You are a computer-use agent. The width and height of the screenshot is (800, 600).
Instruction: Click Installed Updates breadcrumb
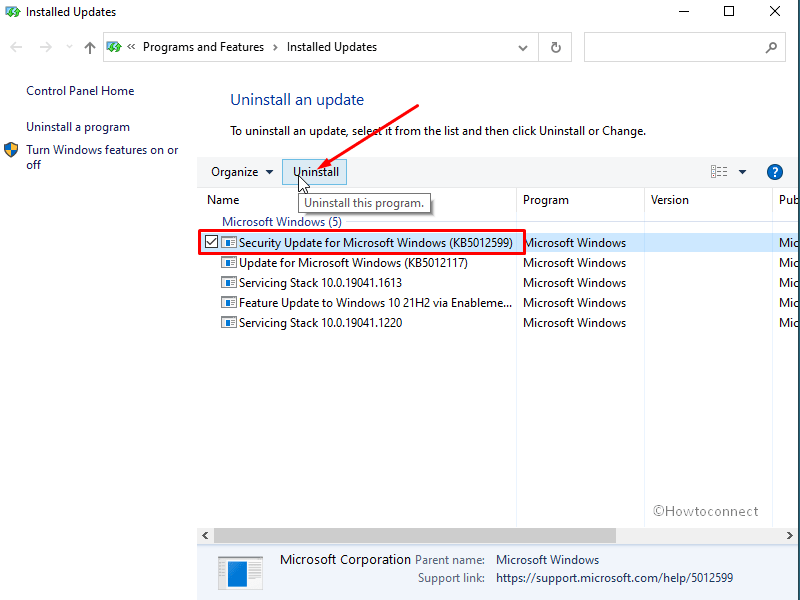332,47
